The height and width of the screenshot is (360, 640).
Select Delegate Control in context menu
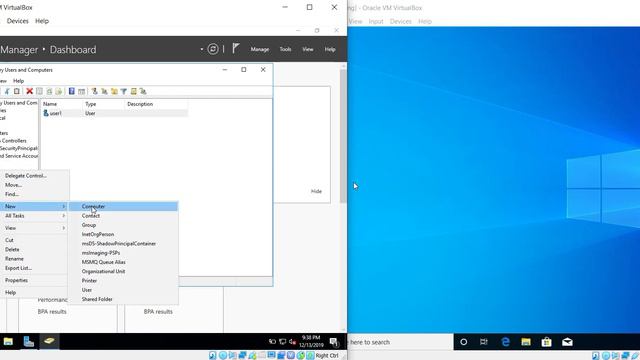(33, 176)
